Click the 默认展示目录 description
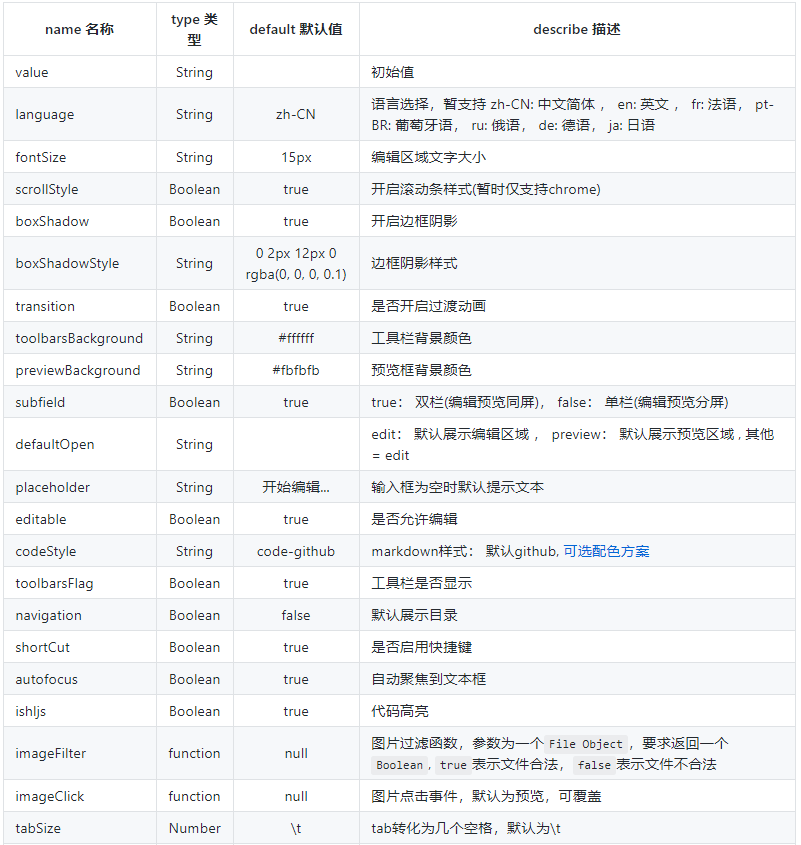801x845 pixels. pyautogui.click(x=414, y=615)
